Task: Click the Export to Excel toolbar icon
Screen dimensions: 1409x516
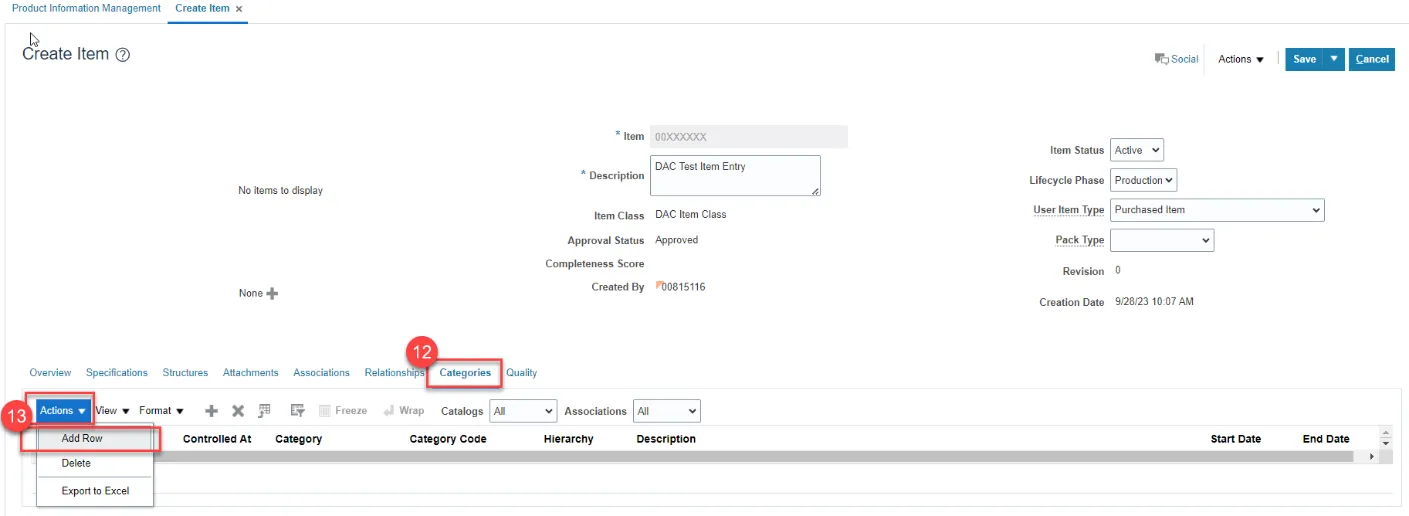Action: 265,411
